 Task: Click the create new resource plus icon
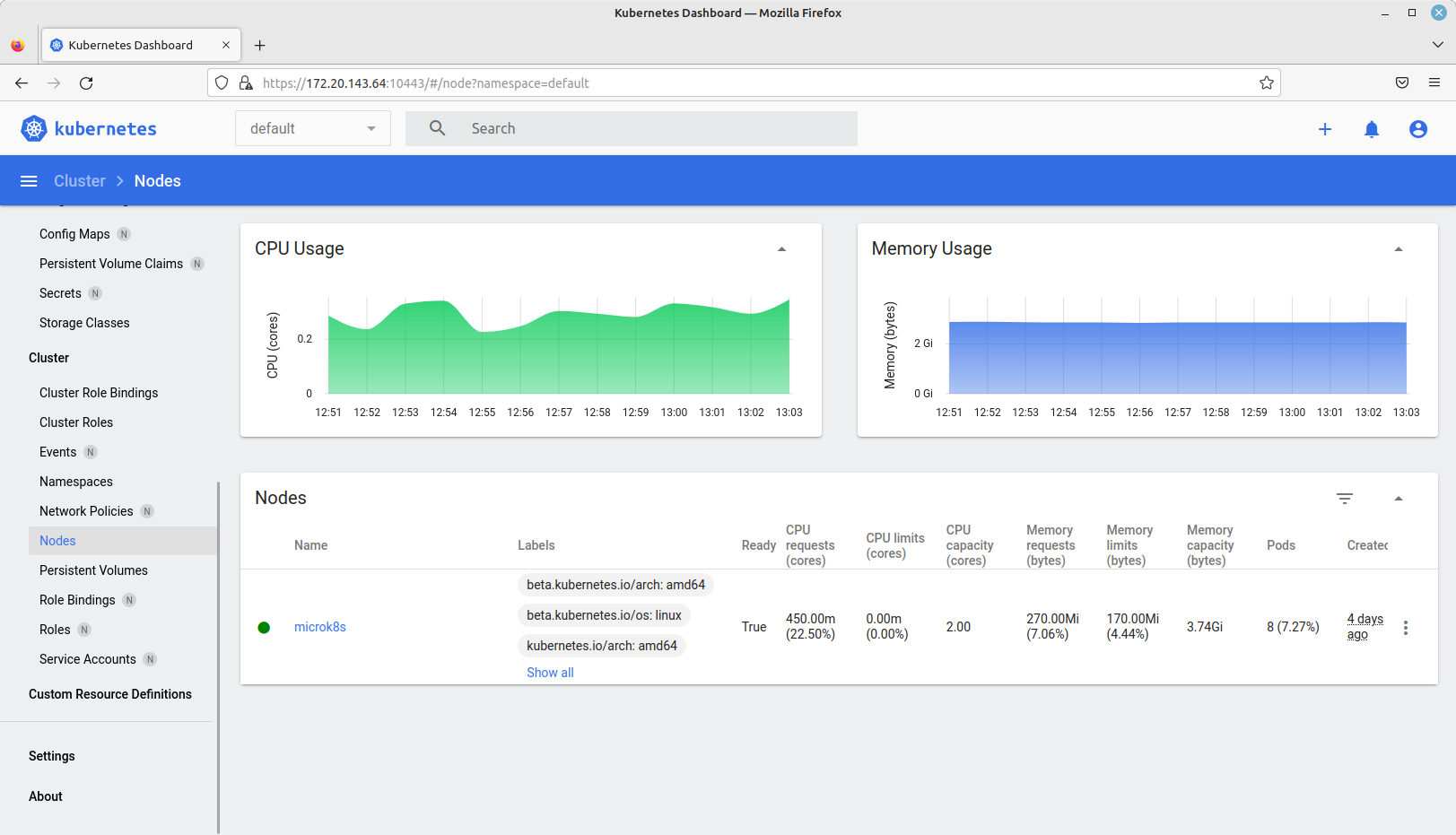(x=1325, y=129)
